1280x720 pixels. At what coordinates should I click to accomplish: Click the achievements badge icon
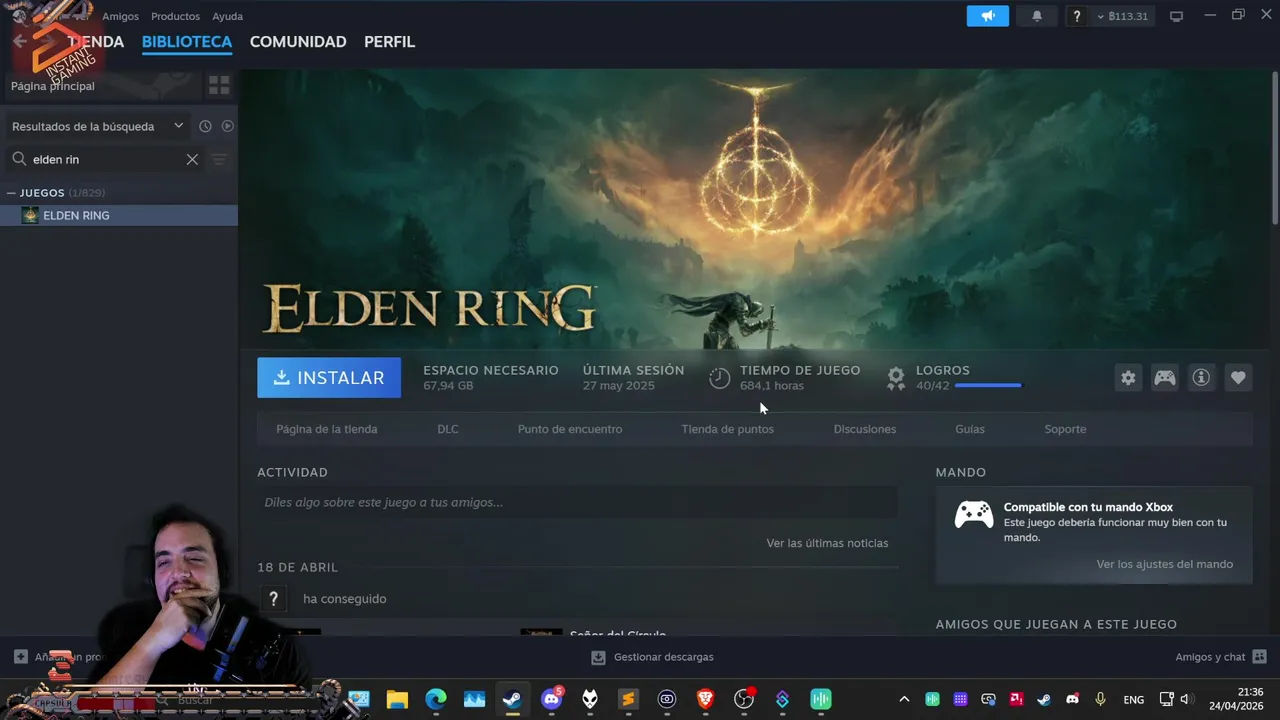[896, 378]
